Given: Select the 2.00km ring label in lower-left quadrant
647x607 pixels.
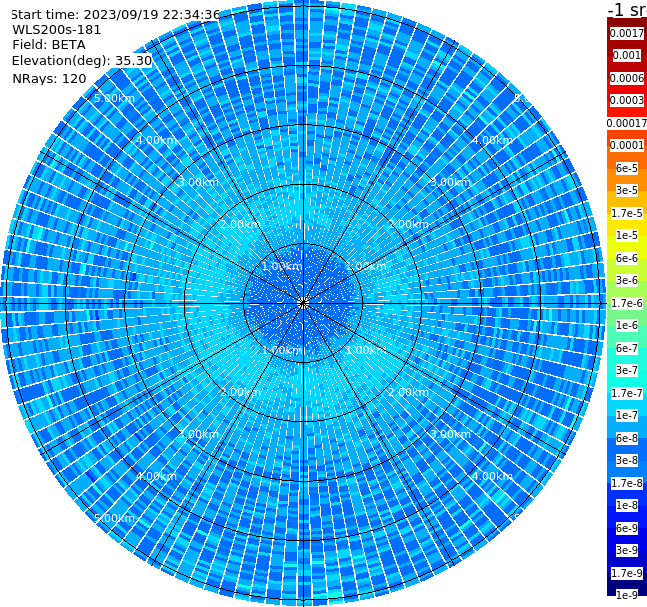Looking at the screenshot, I should 240,392.
